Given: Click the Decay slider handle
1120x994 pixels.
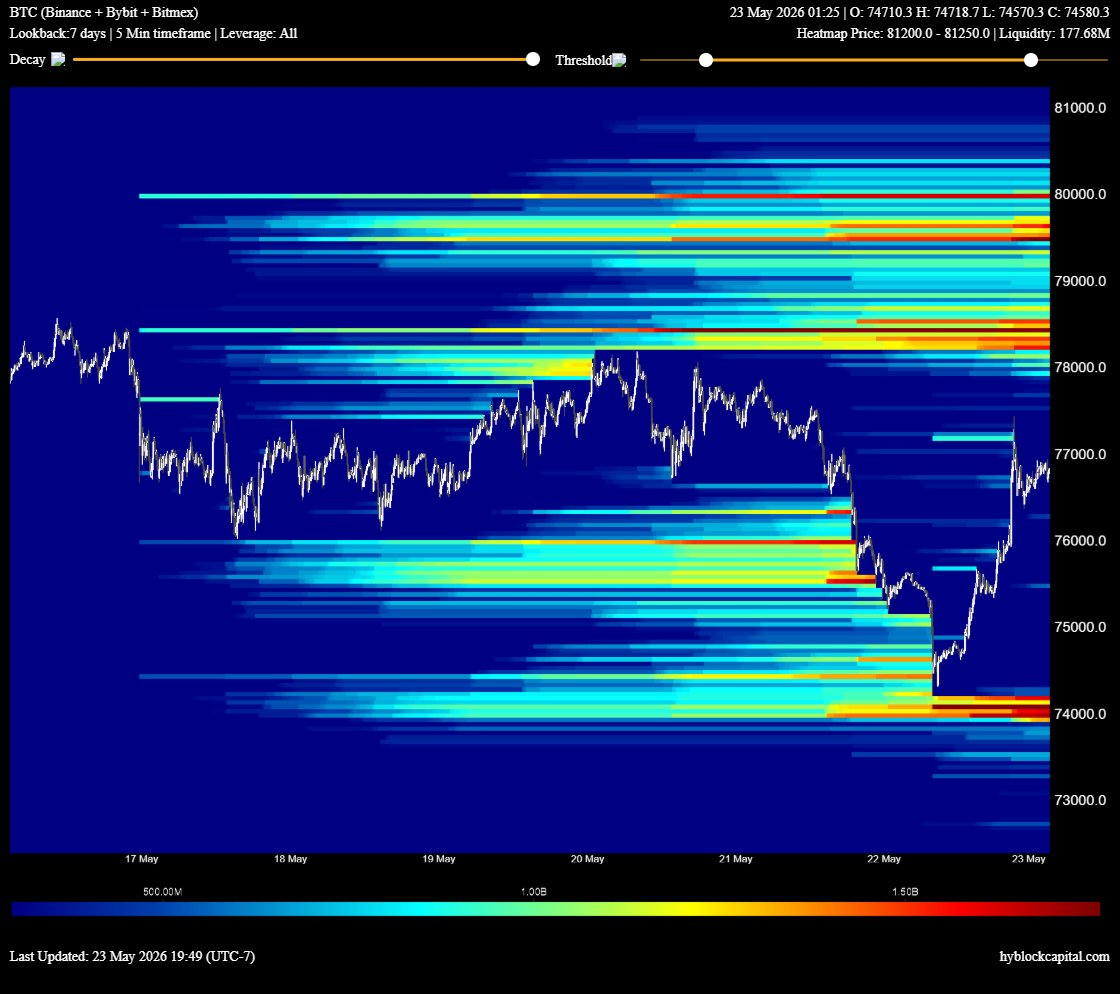Looking at the screenshot, I should click(x=533, y=59).
